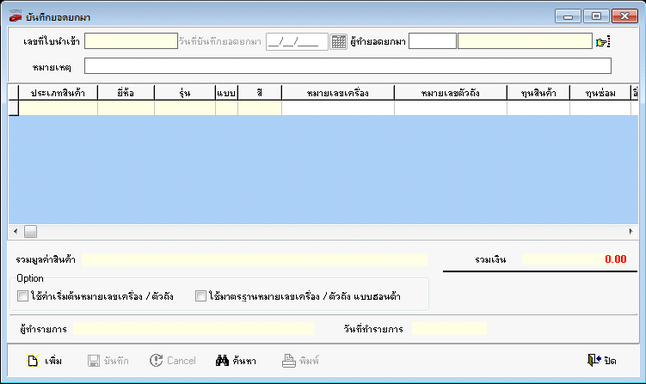Open the calendar date picker icon
Viewport: 646px width, 384px height.
pos(339,42)
